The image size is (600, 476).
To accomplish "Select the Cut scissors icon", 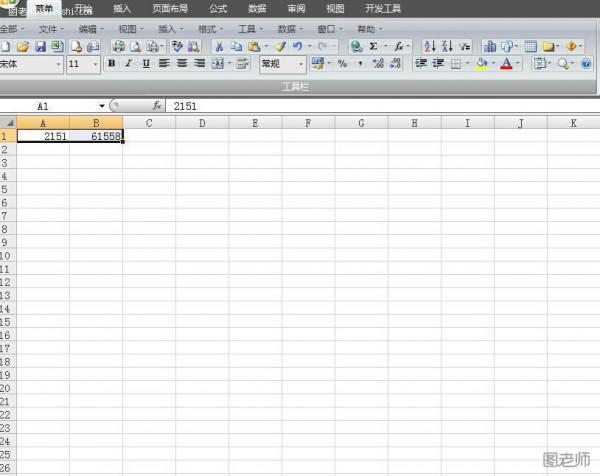I will (219, 46).
